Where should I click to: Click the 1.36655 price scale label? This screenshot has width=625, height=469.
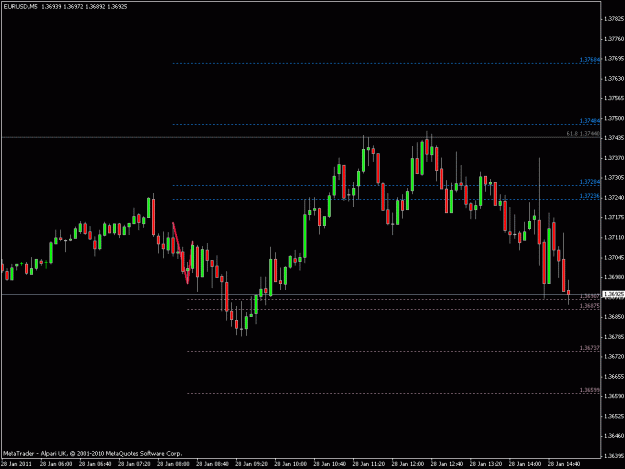[614, 377]
